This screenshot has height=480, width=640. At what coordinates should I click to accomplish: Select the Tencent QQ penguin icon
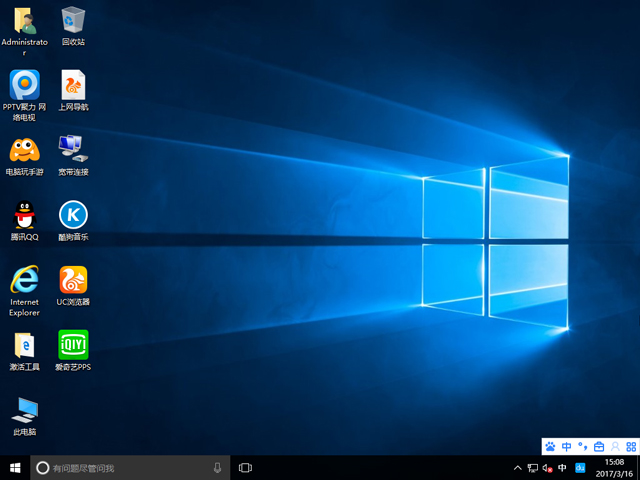click(24, 215)
